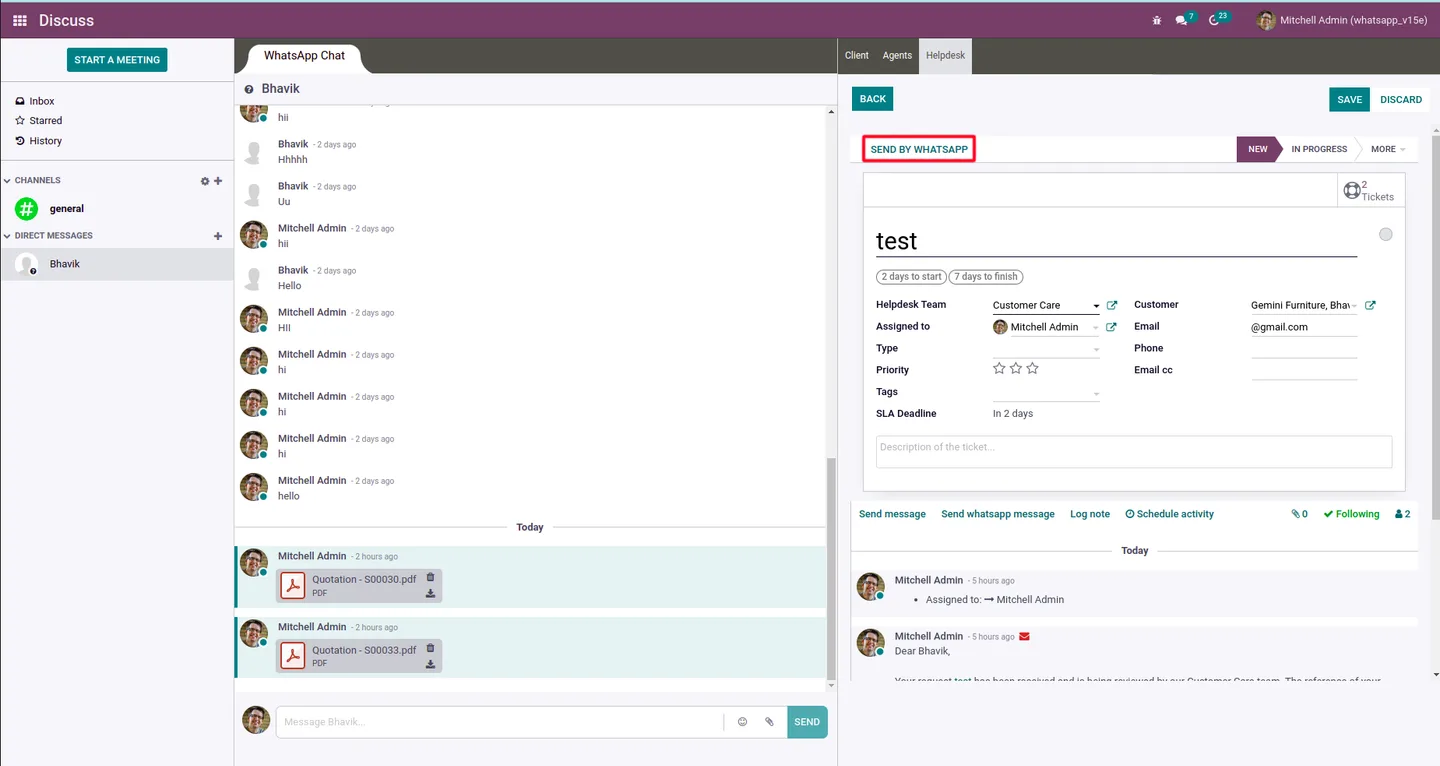Expand the Helpdesk Team dropdown
1440x766 pixels.
point(1096,306)
